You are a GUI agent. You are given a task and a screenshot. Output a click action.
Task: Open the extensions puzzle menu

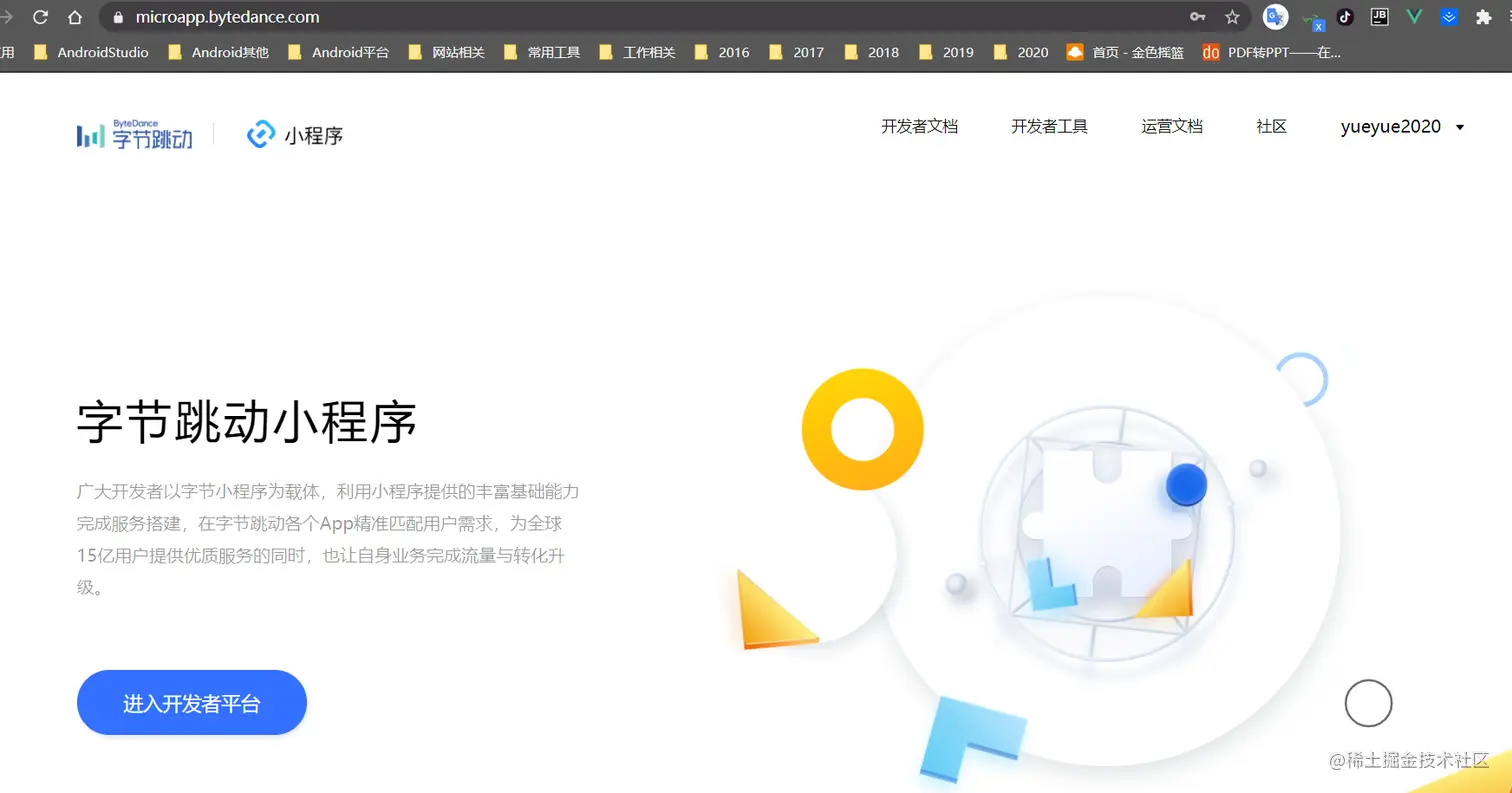coord(1484,17)
